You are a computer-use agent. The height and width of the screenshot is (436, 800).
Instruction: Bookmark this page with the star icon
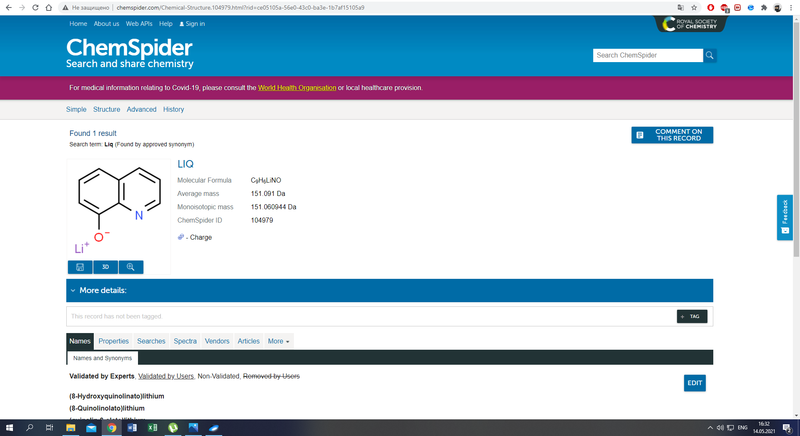(x=694, y=7)
